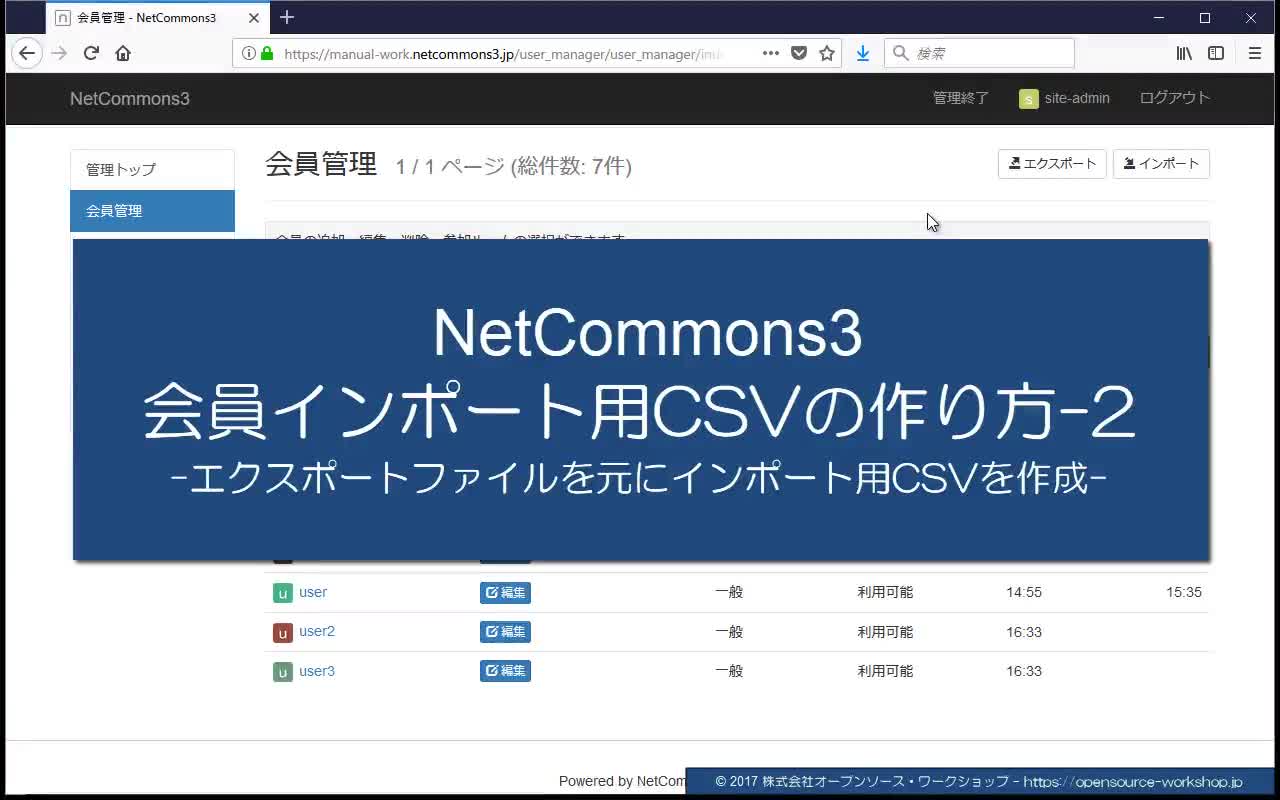Click the NetCommons3 brand link
Screen dimensions: 1280x800
click(x=130, y=98)
